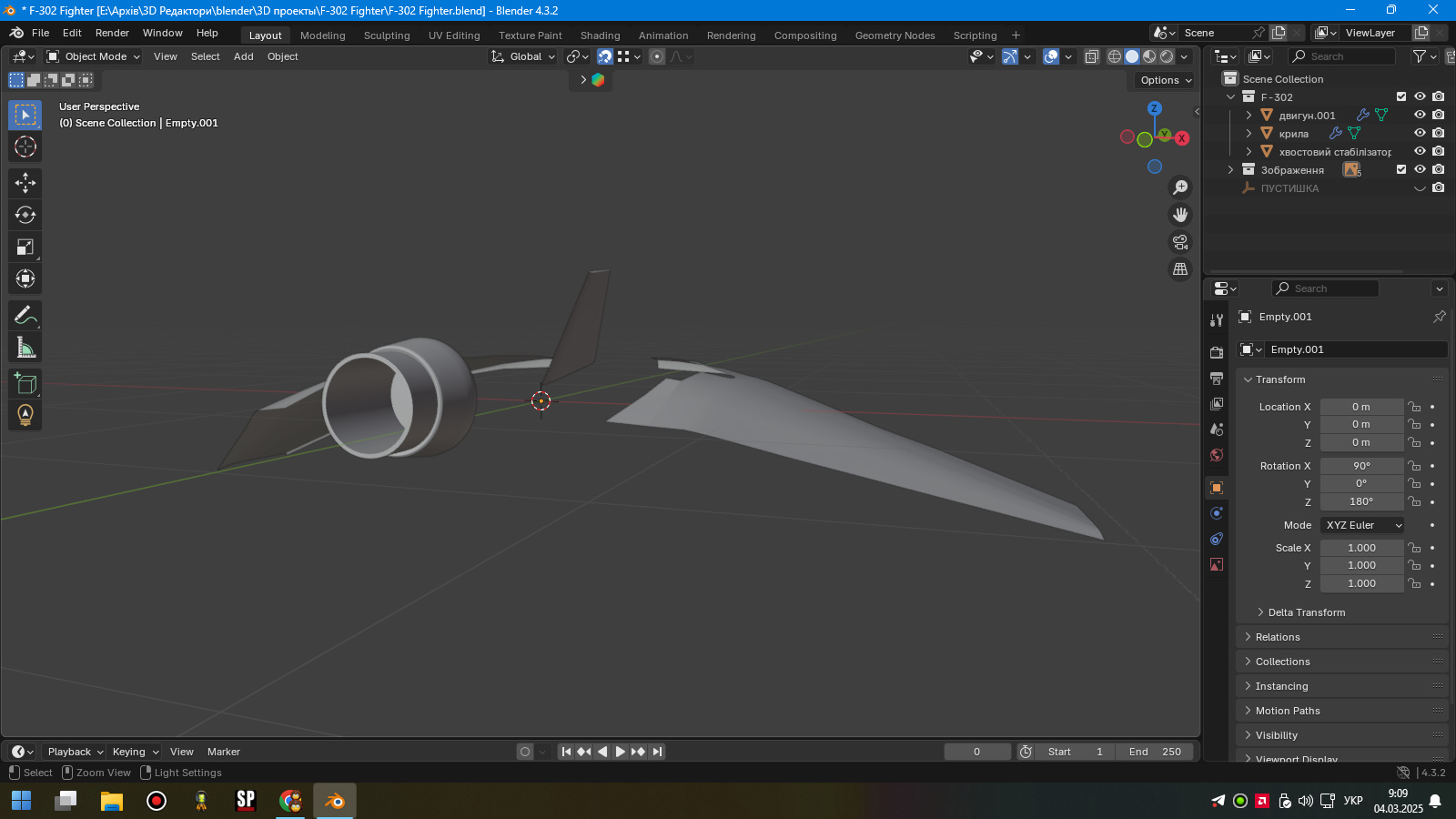The width and height of the screenshot is (1456, 819).
Task: Toggle proportional editing
Action: point(657,56)
